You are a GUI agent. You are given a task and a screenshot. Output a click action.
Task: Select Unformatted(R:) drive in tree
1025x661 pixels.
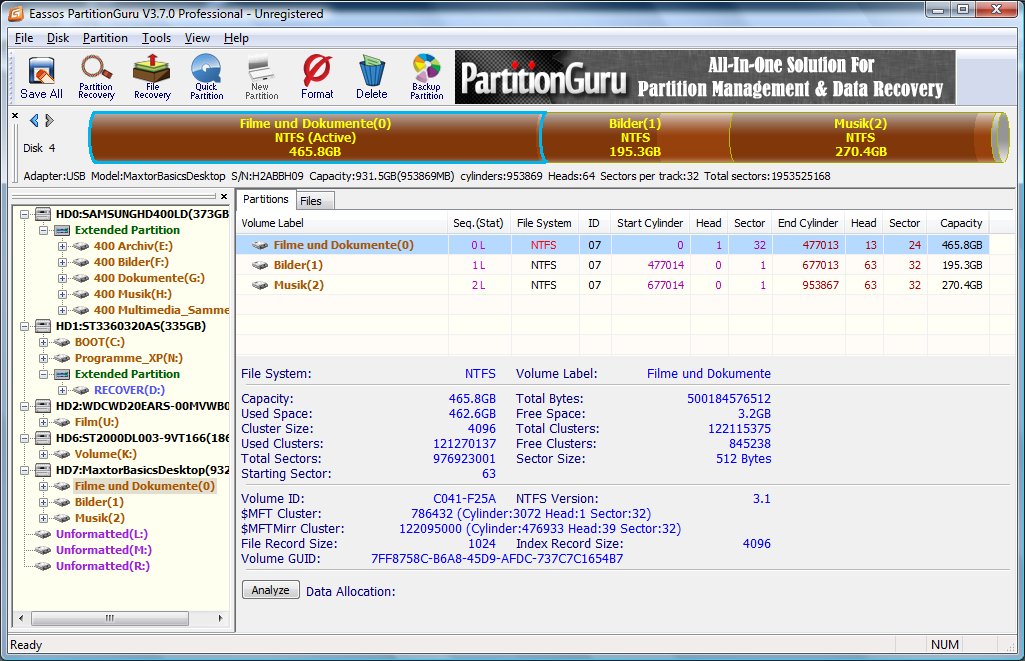point(103,566)
